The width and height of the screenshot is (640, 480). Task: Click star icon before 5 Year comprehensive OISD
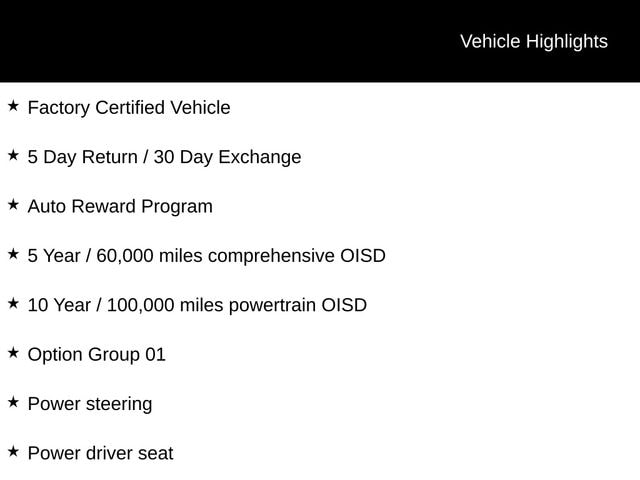coord(13,254)
